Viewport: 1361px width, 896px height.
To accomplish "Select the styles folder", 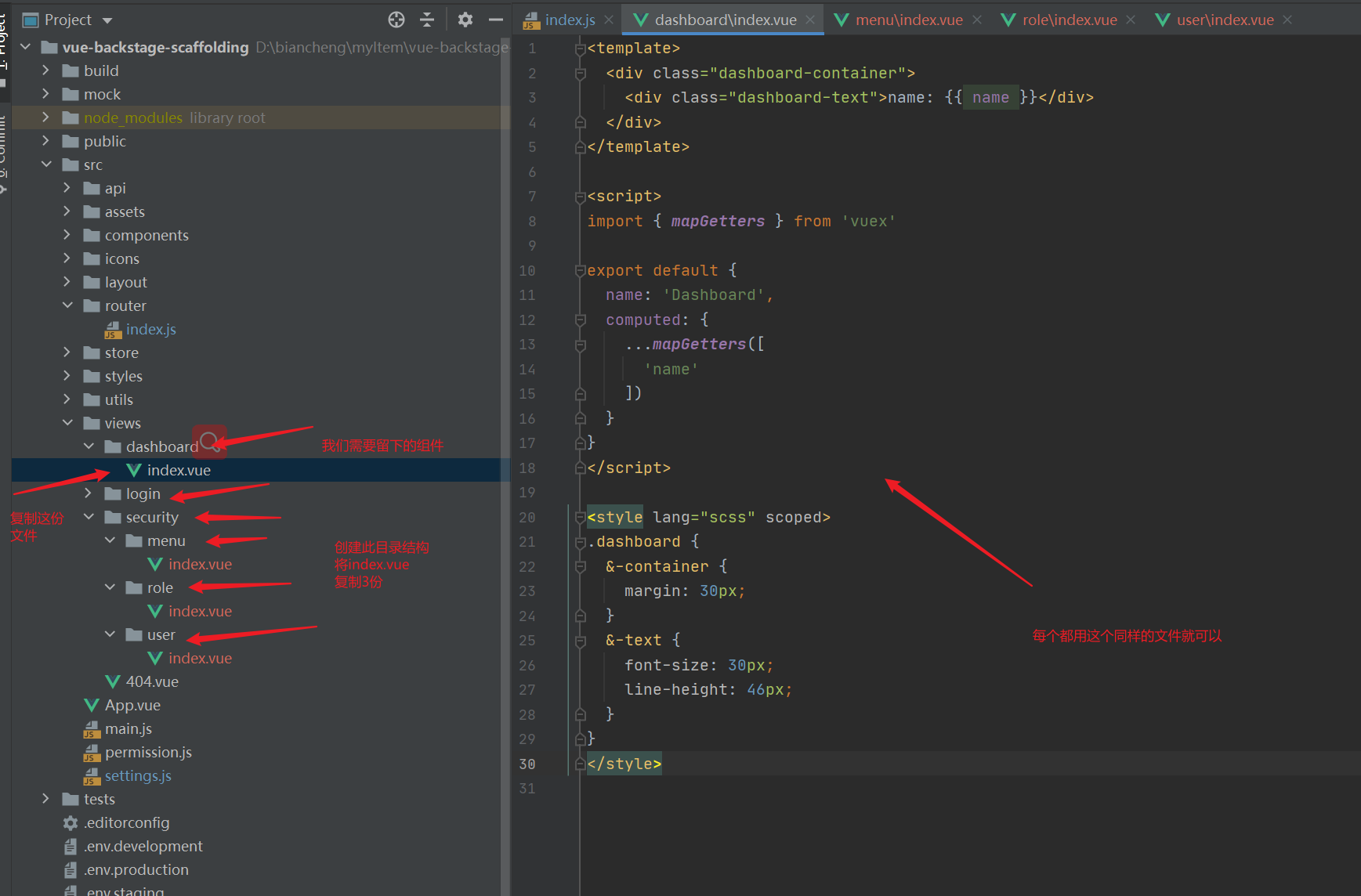I will point(123,376).
